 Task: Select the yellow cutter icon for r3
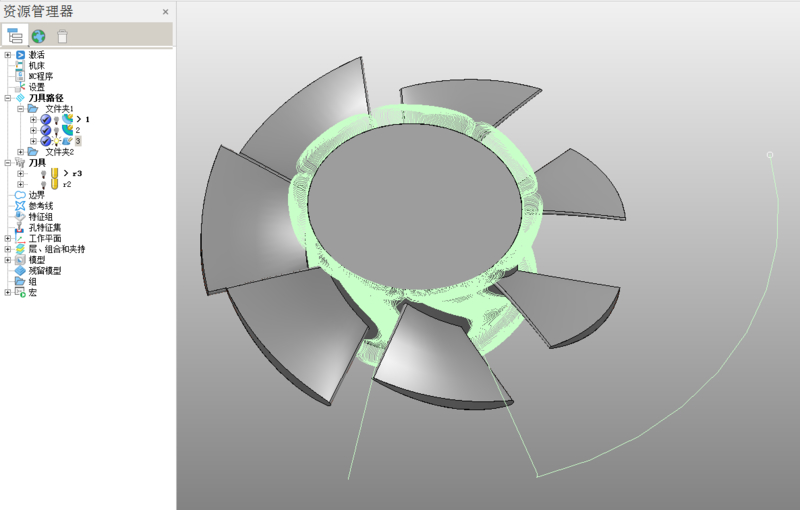(x=55, y=173)
